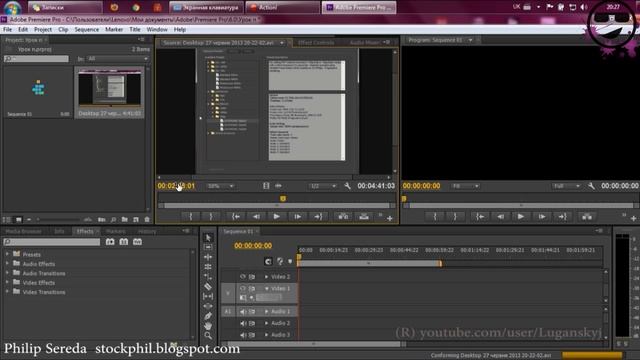The image size is (640, 360).
Task: Open Program monitor Fit zoom dropdown
Action: point(465,186)
